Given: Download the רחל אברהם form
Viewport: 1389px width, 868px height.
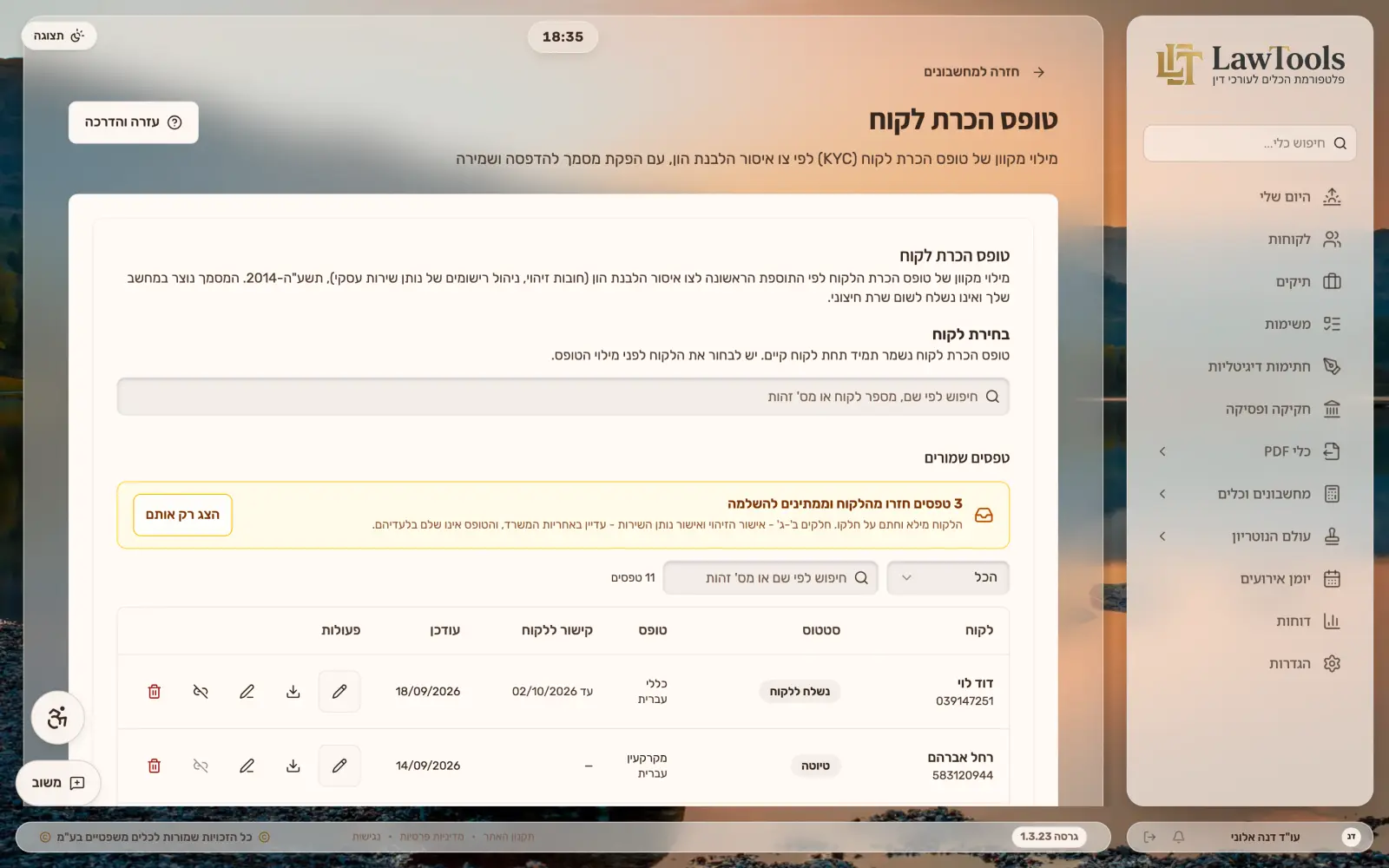Looking at the screenshot, I should point(293,766).
